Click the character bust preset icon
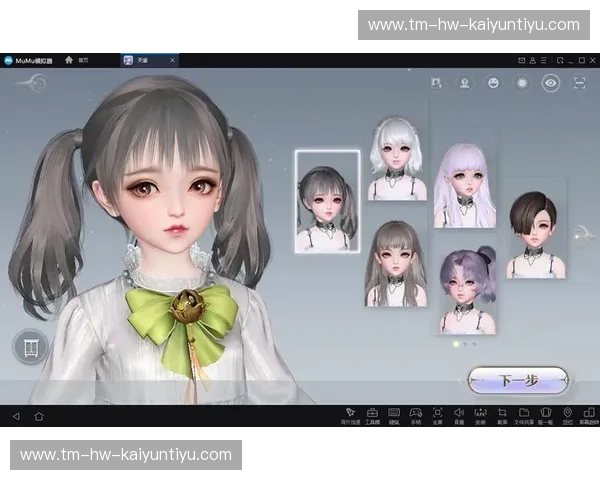Screen dimensions: 600x480 click(x=465, y=83)
